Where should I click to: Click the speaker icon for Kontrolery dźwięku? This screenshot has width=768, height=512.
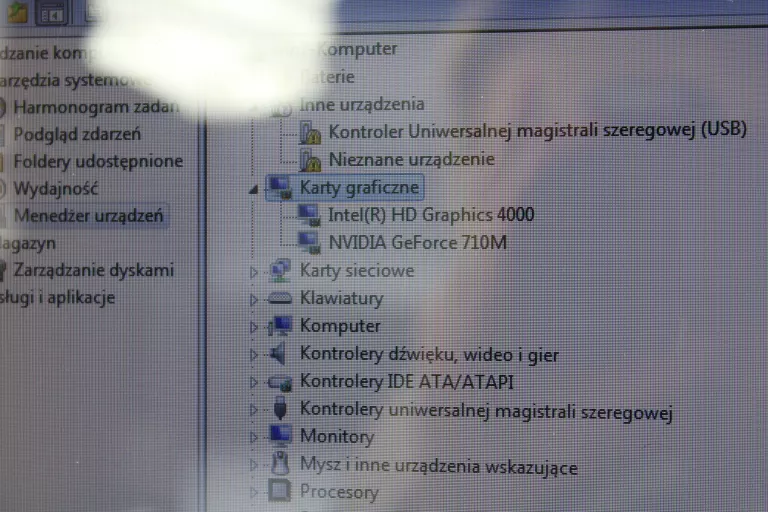tap(281, 354)
